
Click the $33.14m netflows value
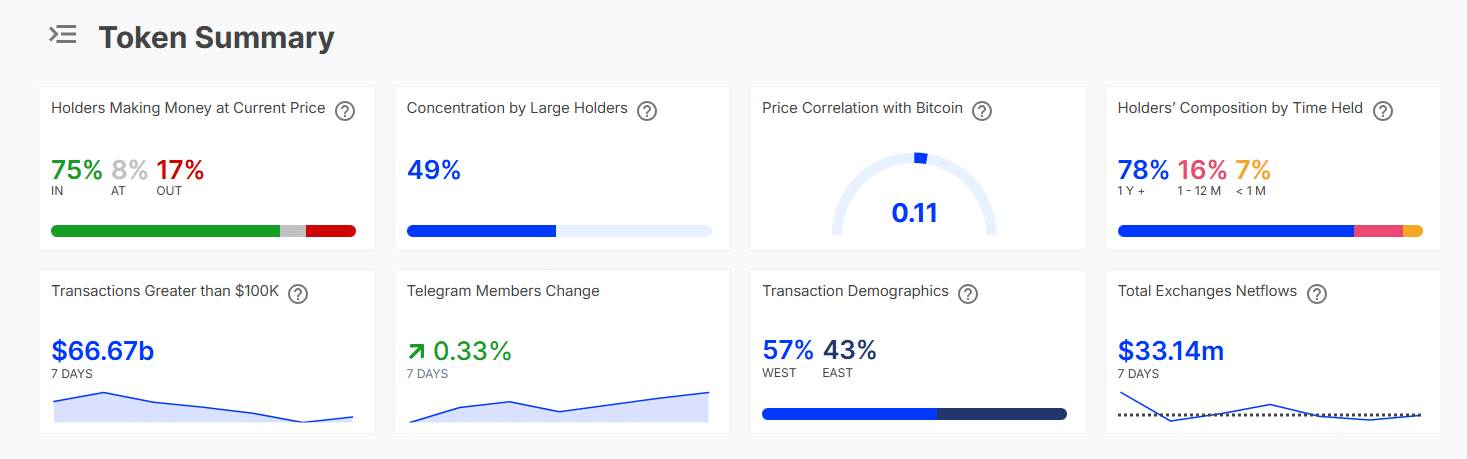pyautogui.click(x=1171, y=351)
